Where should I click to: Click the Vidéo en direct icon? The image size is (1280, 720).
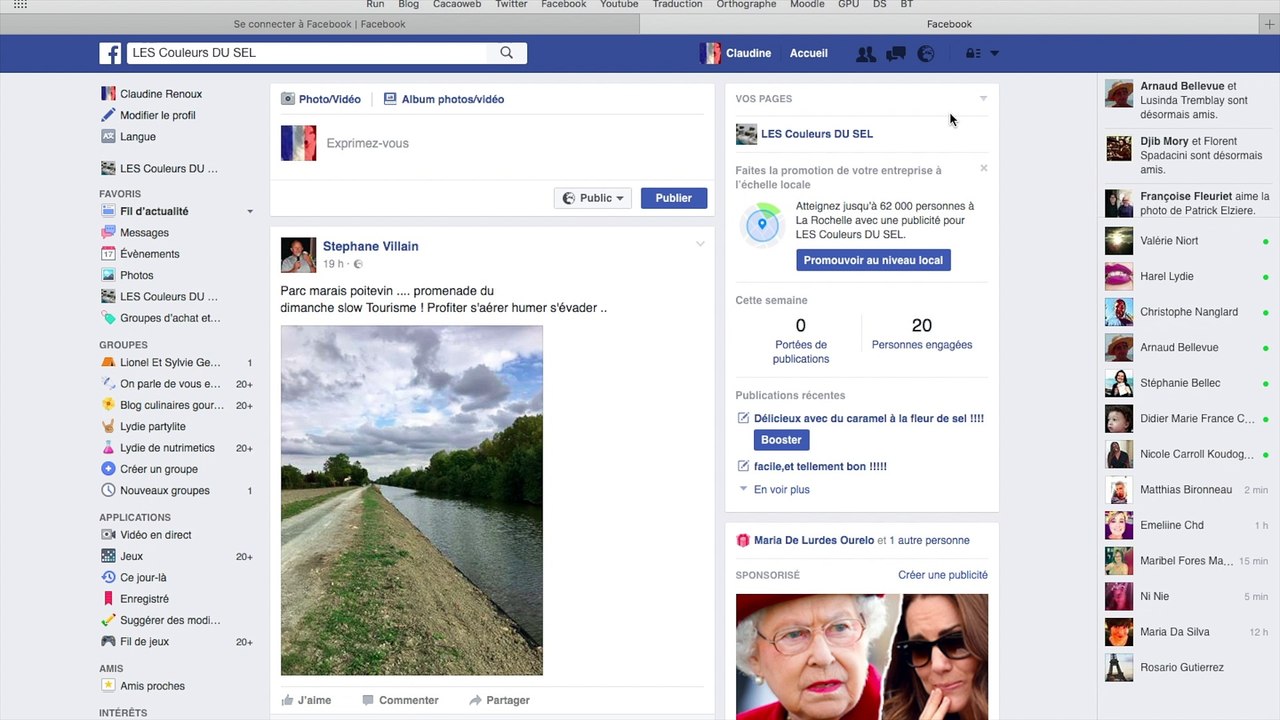click(108, 535)
